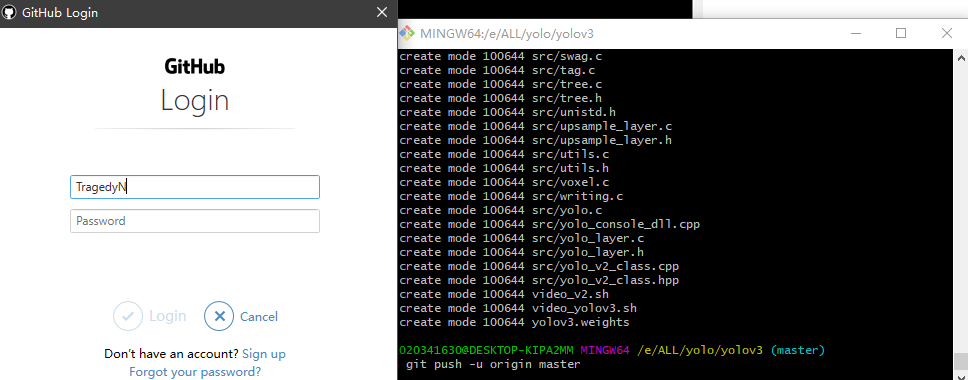
Task: Click the Login checkmark button
Action: point(128,316)
